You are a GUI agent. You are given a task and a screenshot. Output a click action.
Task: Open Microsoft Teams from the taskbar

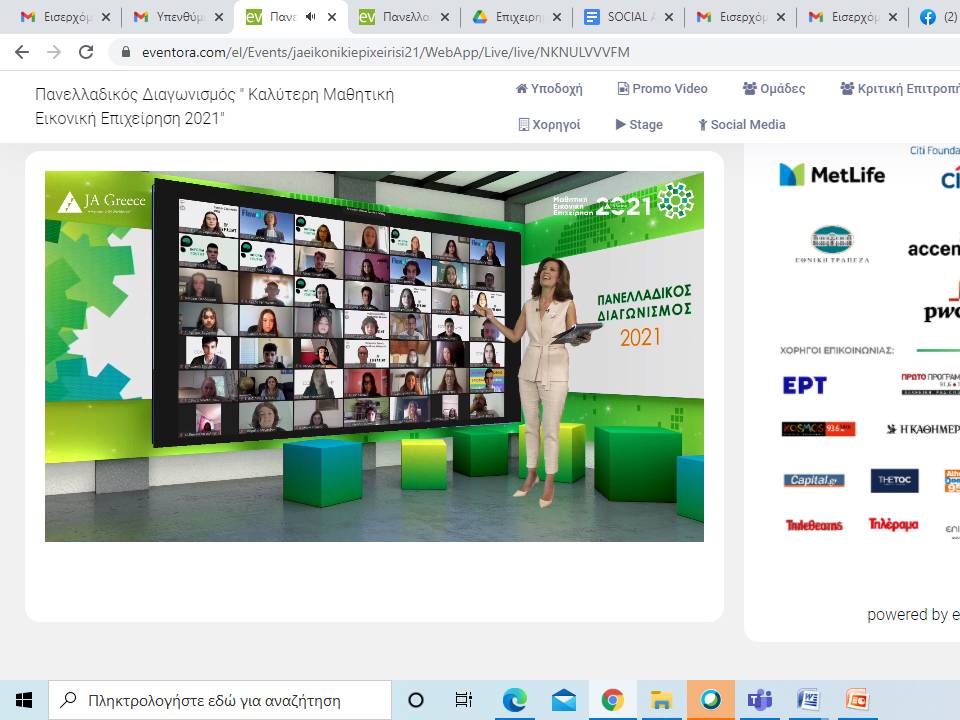759,699
